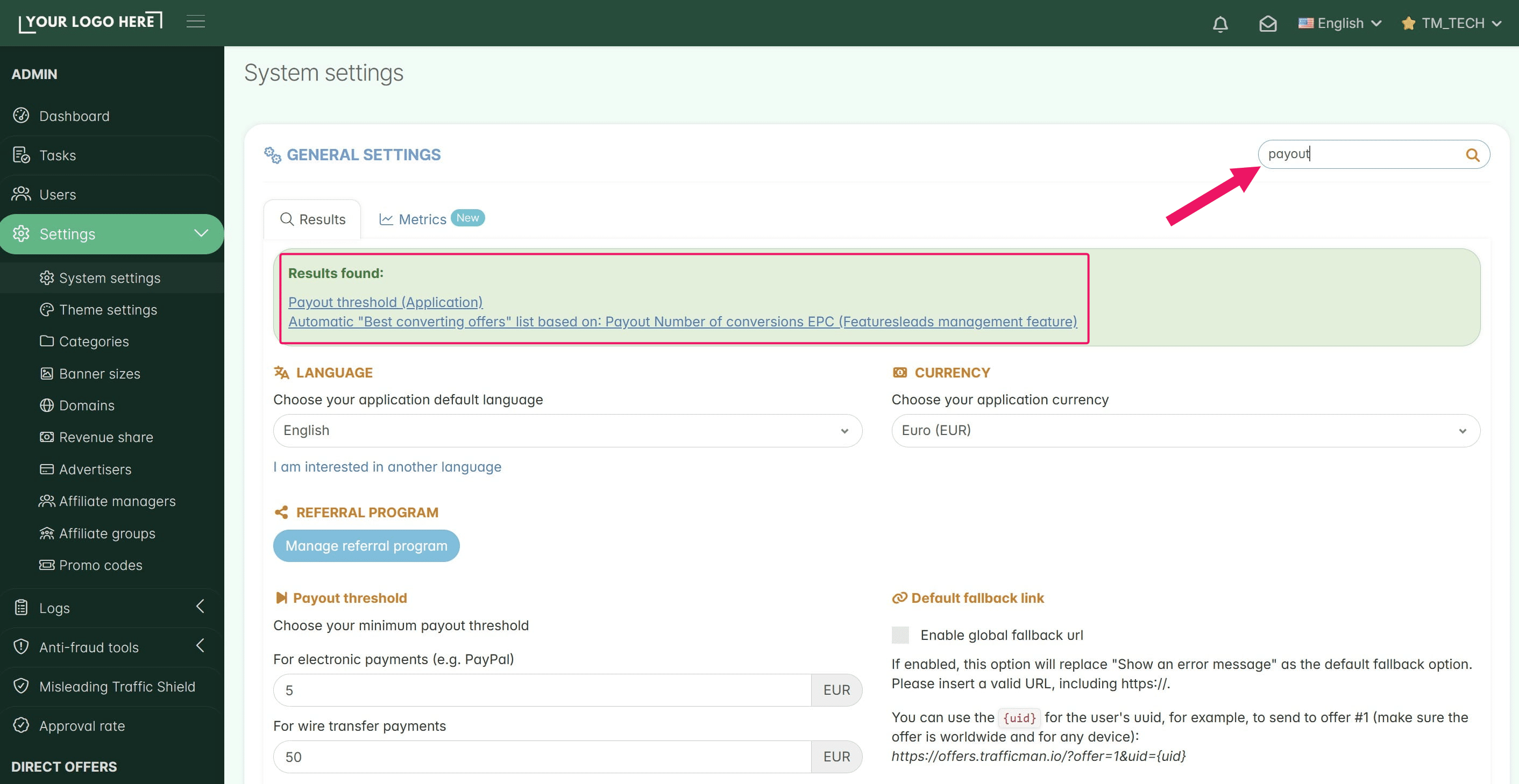Screen dimensions: 1519x784
Task: Open Automatic Best converting offers result link
Action: [682, 321]
